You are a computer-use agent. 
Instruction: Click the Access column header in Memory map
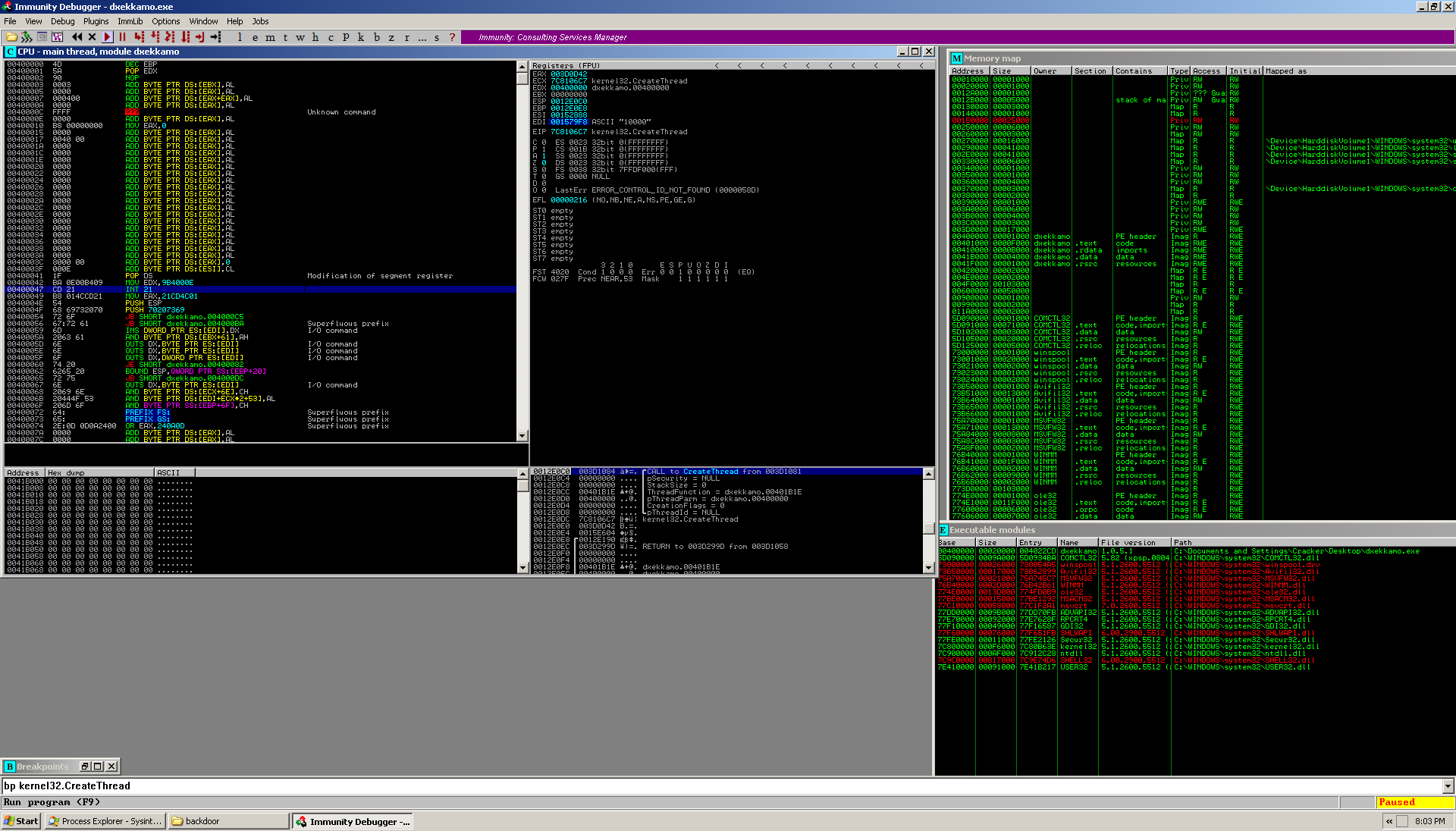[1208, 71]
